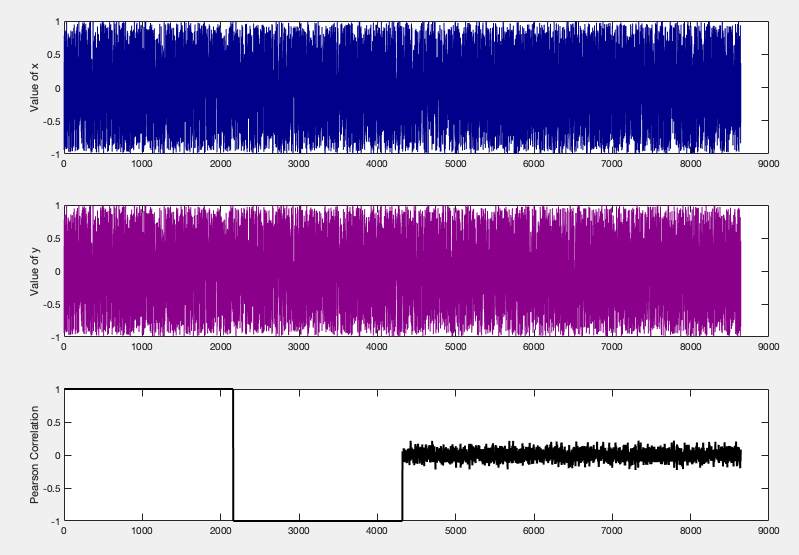Click tick label 5000 under the Value of x plot

455,164
